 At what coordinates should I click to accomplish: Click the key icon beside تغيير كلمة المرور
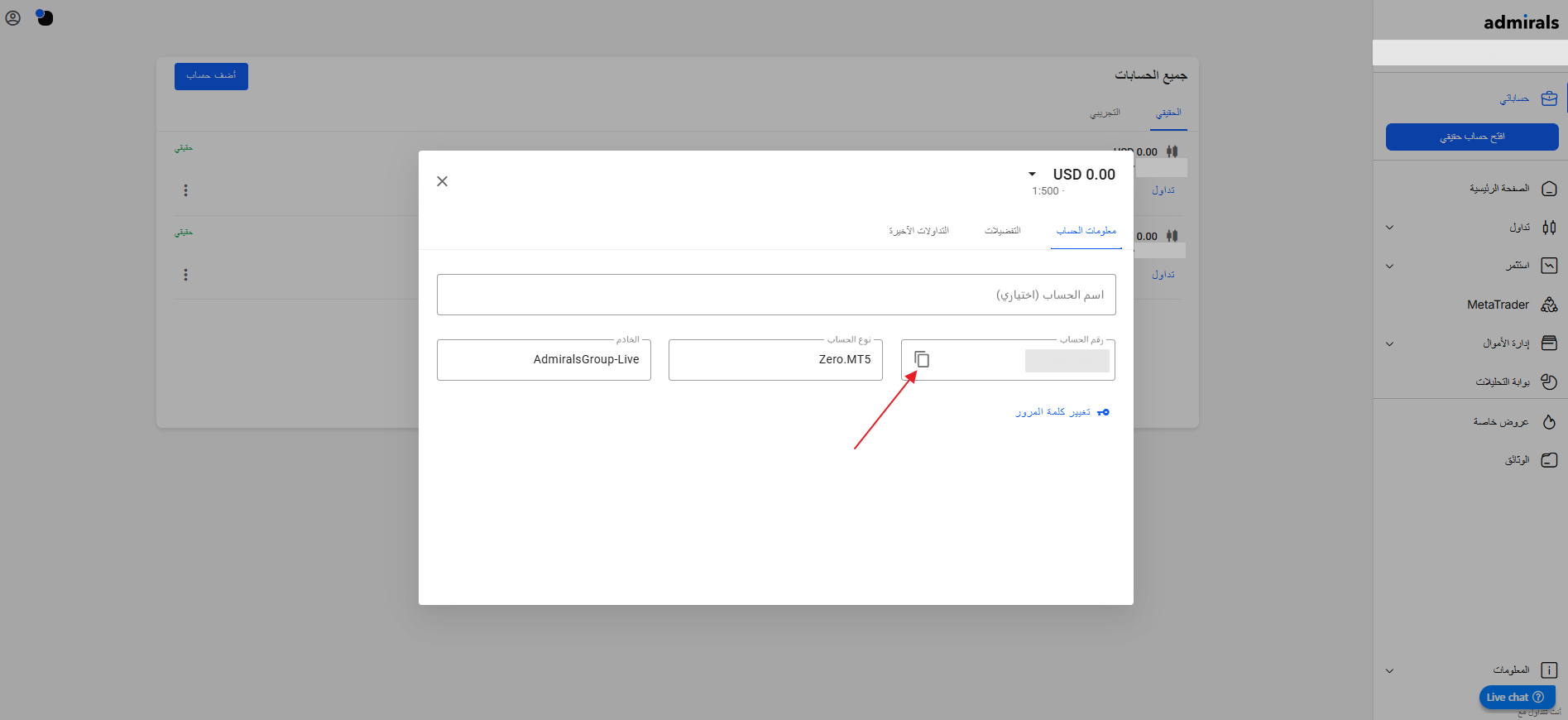coord(1103,412)
